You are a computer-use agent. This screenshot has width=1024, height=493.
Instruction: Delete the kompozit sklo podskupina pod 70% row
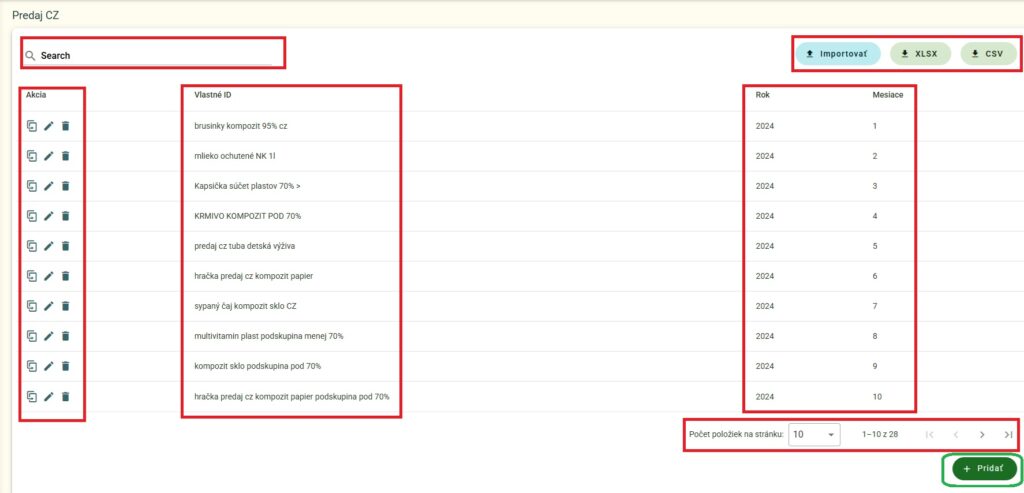point(66,366)
